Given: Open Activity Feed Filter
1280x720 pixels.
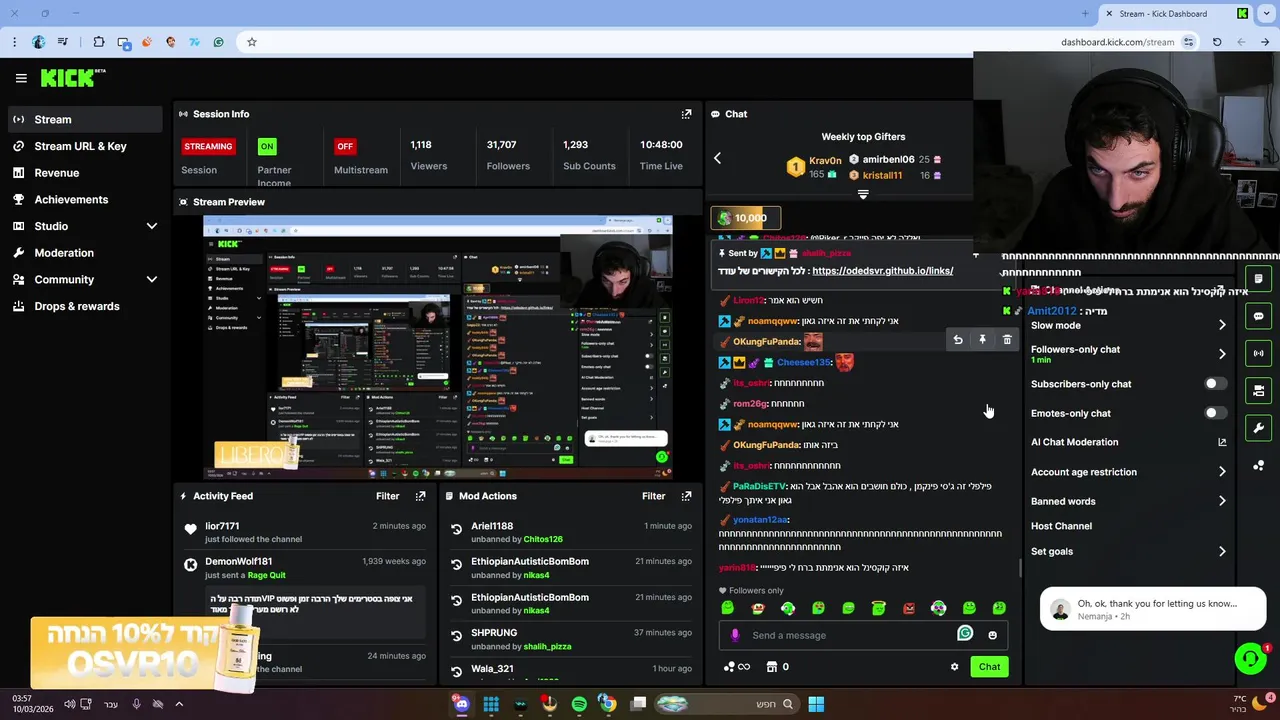Looking at the screenshot, I should point(387,496).
